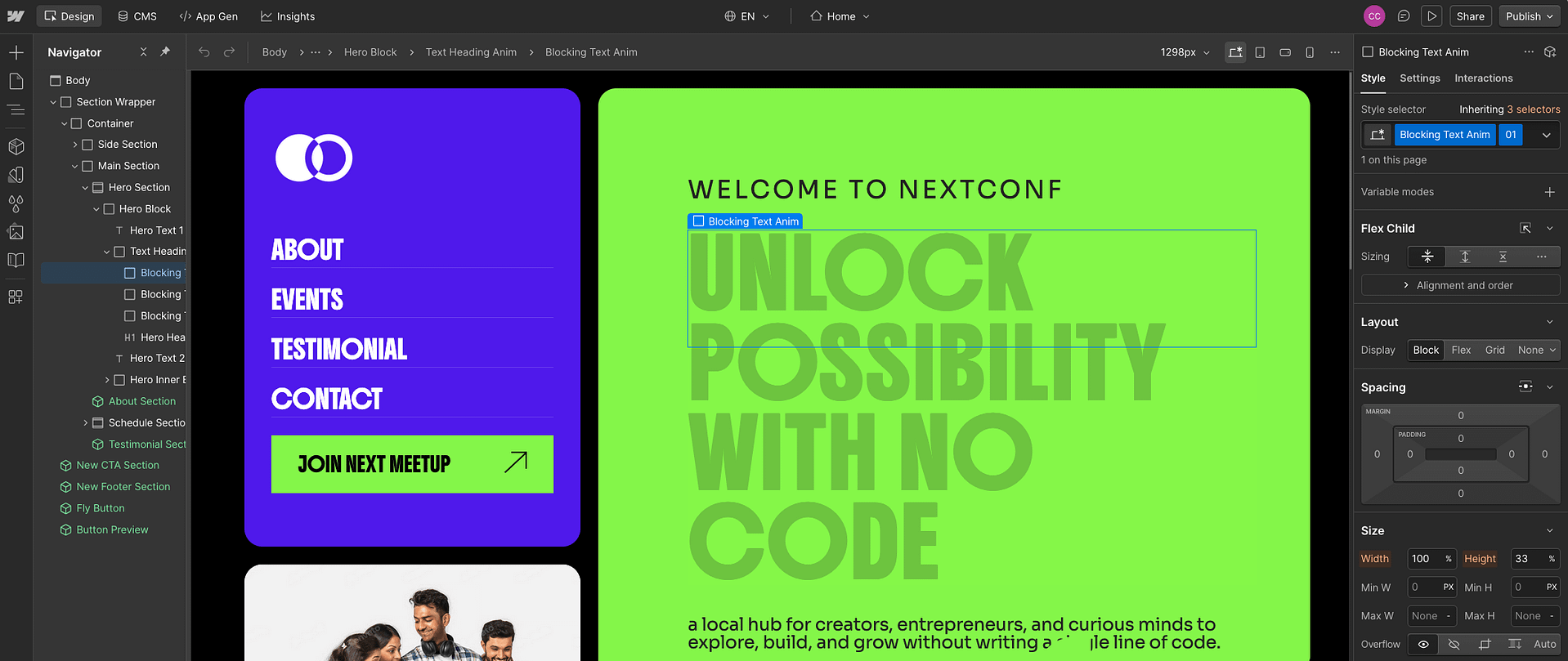Switch to the Settings tab
1568x661 pixels.
pyautogui.click(x=1419, y=78)
